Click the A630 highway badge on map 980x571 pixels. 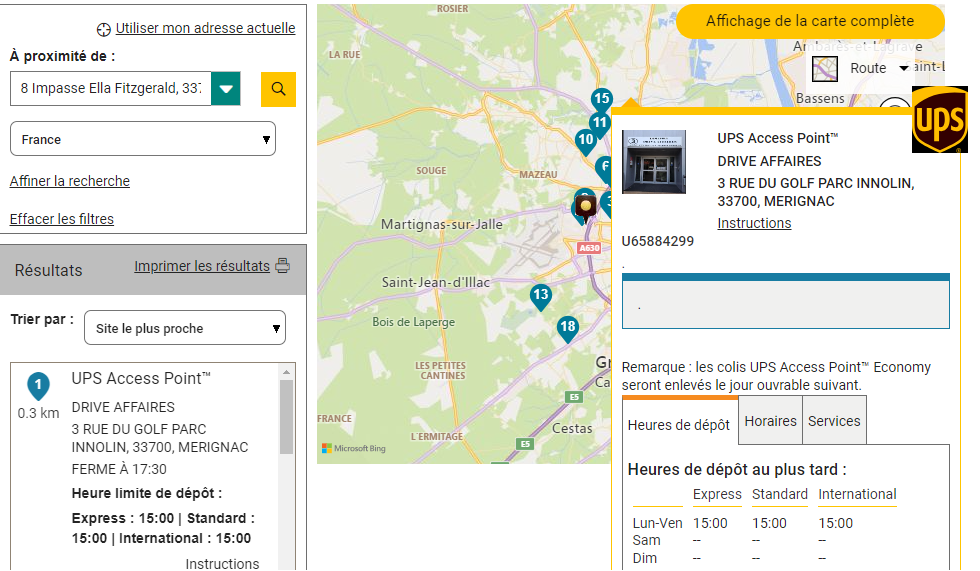click(589, 248)
